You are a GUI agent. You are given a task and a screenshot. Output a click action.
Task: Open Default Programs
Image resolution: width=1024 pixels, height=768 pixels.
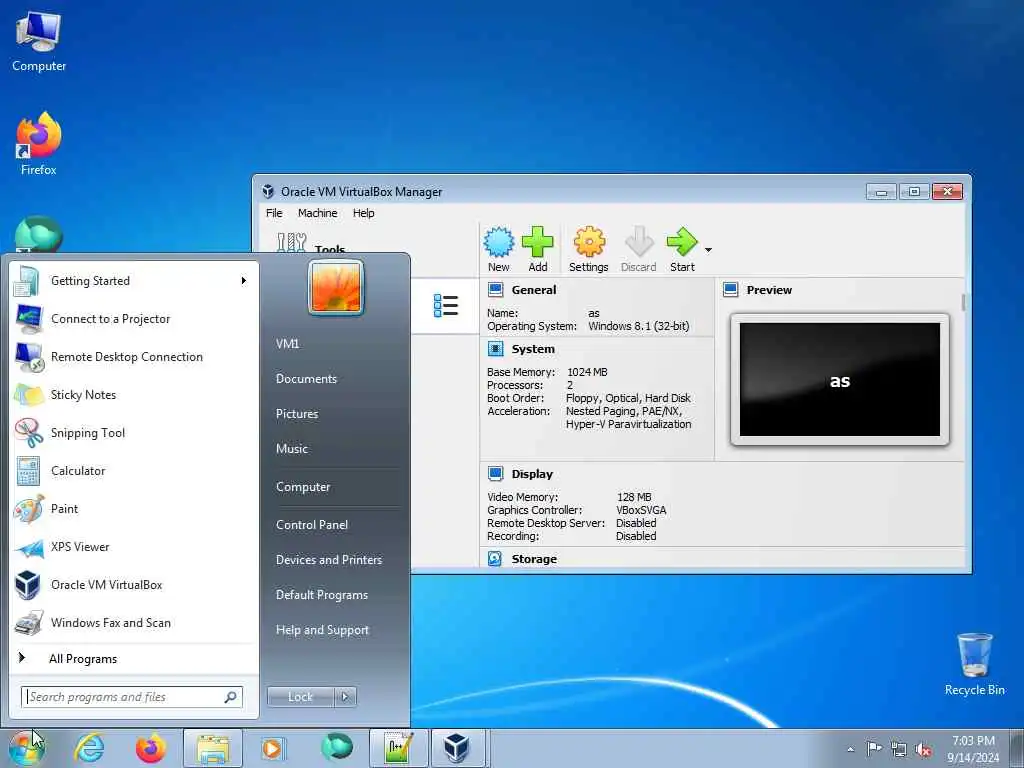tap(322, 595)
